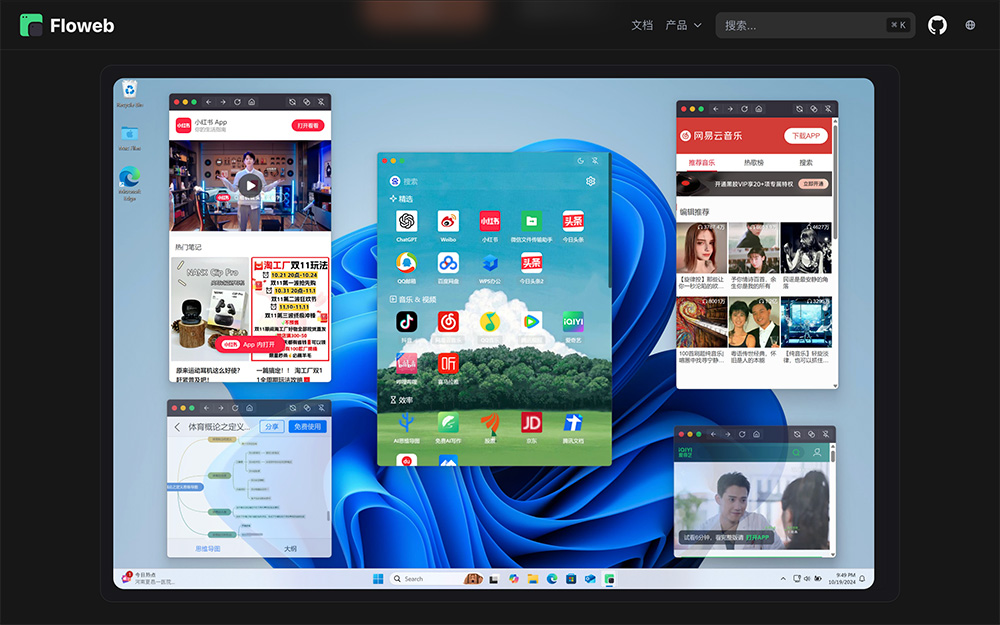The height and width of the screenshot is (625, 1000).
Task: Expand the 产品 dropdown menu
Action: [x=683, y=26]
